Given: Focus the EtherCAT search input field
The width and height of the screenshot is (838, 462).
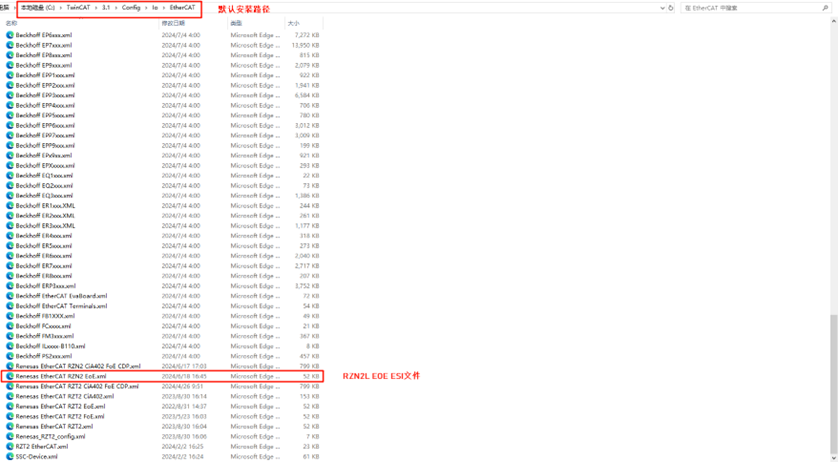Looking at the screenshot, I should 751,8.
